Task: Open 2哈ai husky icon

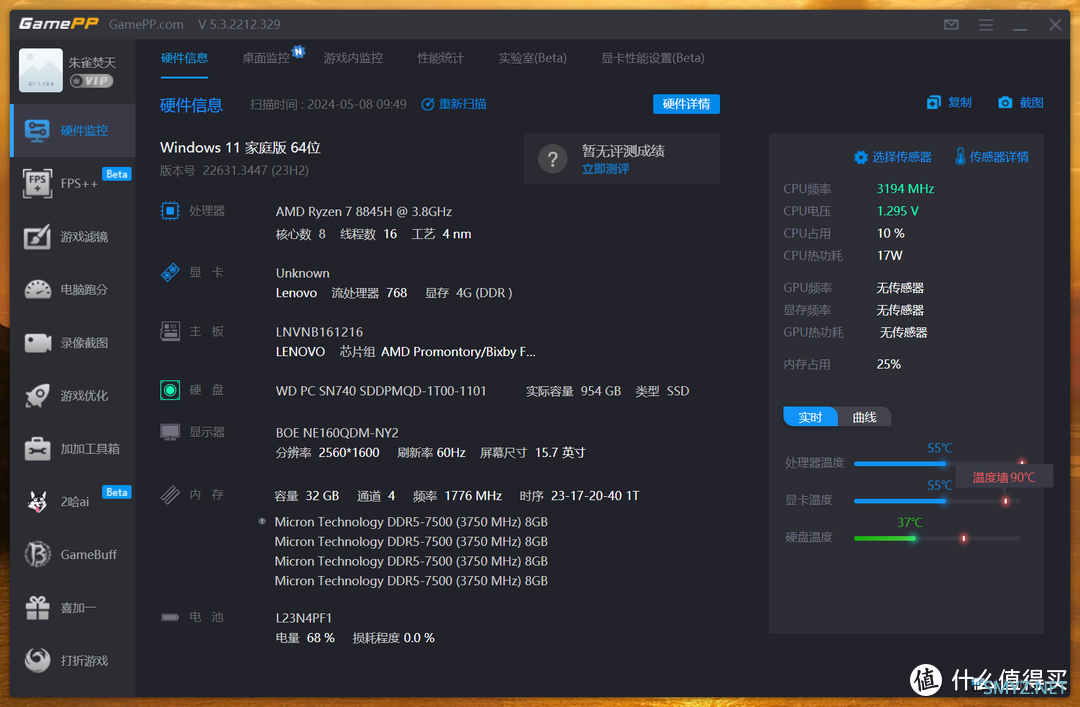Action: (x=37, y=502)
